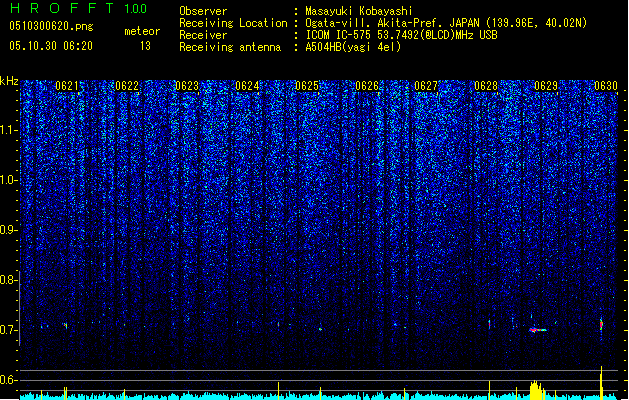Click the 1.0 kHz axis label
This screenshot has width=629, height=400.
click(9, 180)
